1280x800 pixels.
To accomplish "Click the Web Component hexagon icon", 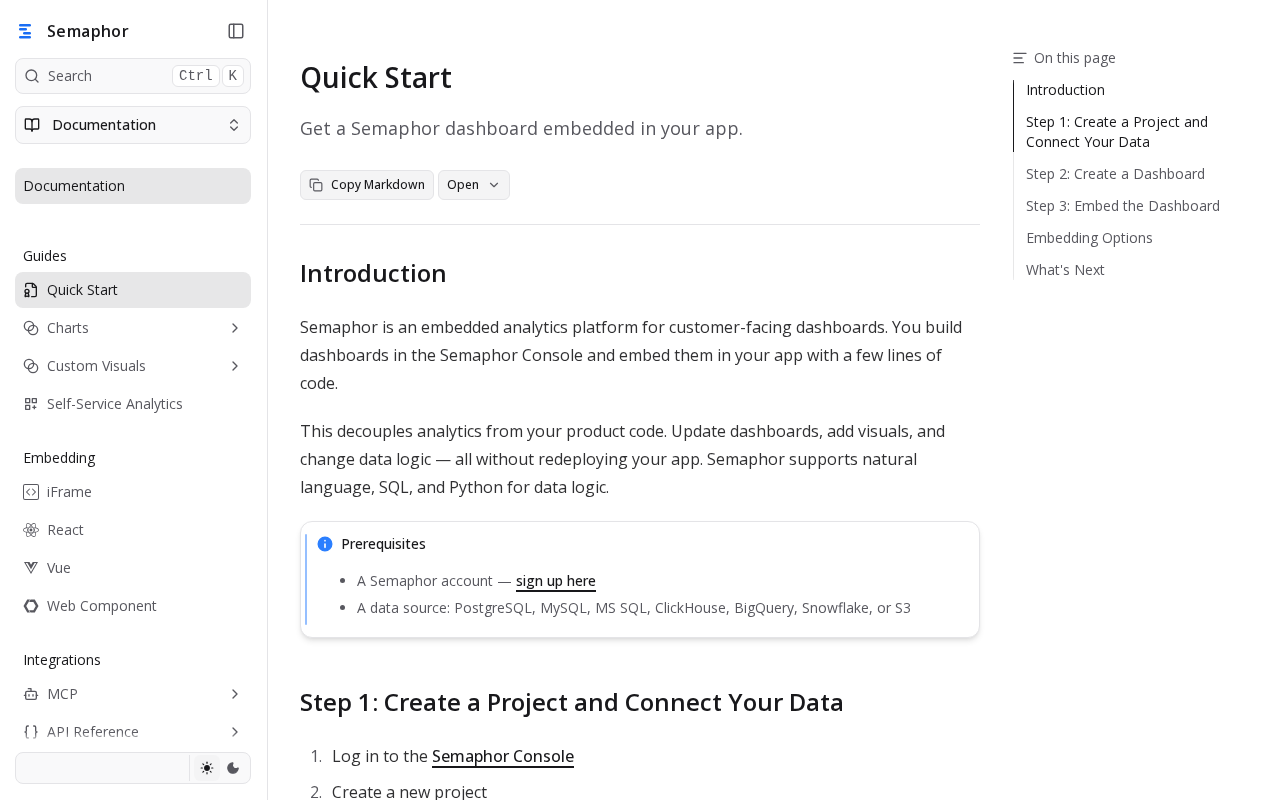I will click(31, 606).
